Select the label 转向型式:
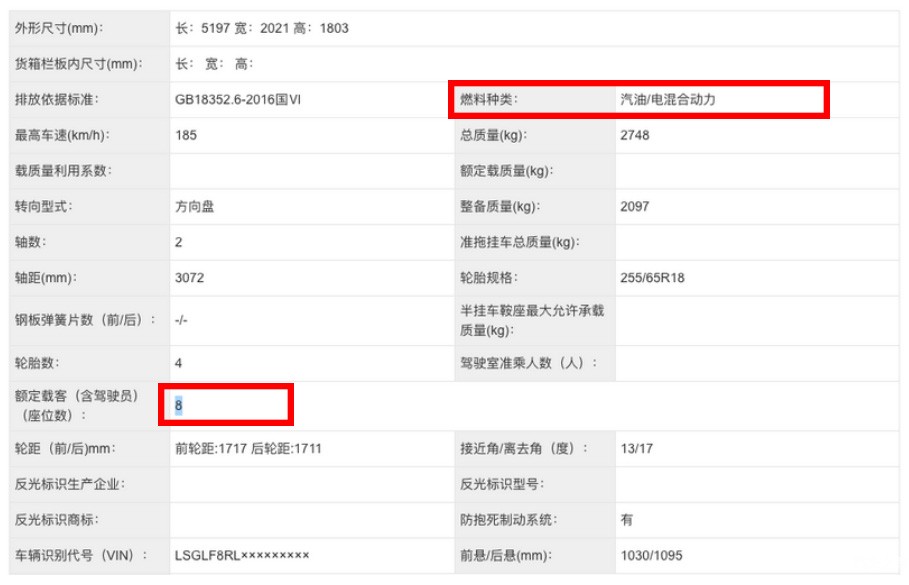 click(x=43, y=207)
